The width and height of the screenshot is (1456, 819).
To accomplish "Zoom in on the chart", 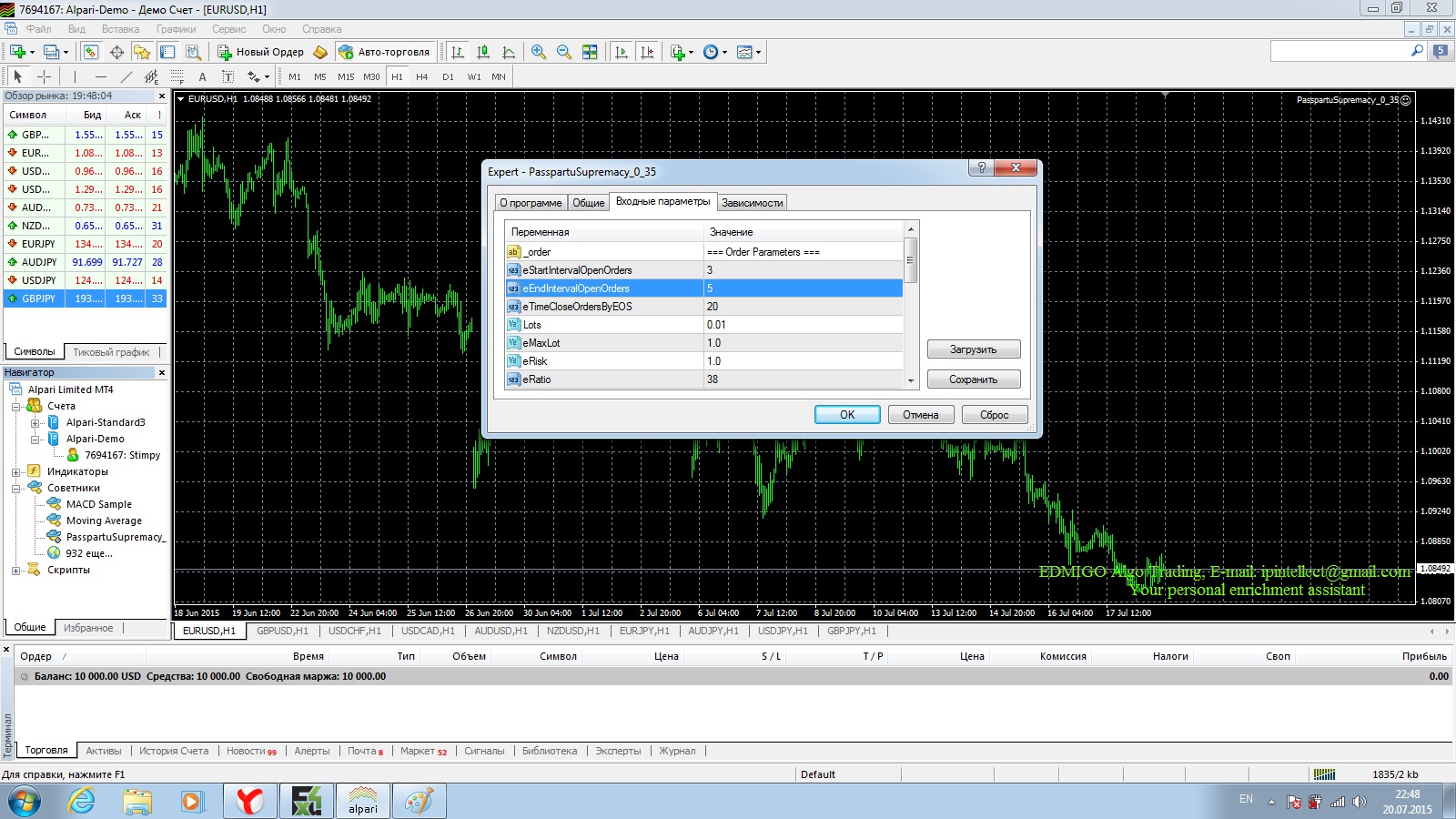I will coord(539,52).
